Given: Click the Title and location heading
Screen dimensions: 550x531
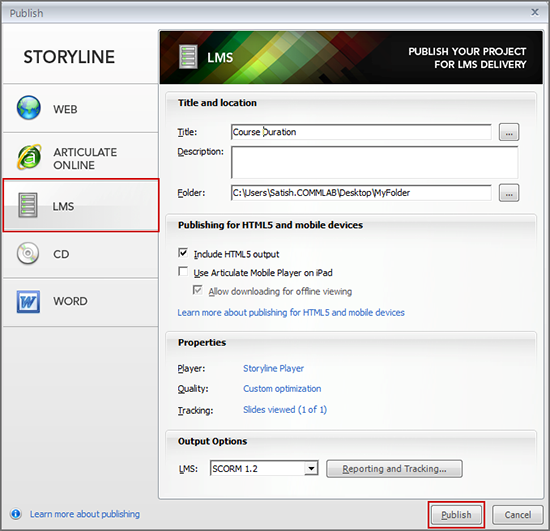Looking at the screenshot, I should click(217, 103).
